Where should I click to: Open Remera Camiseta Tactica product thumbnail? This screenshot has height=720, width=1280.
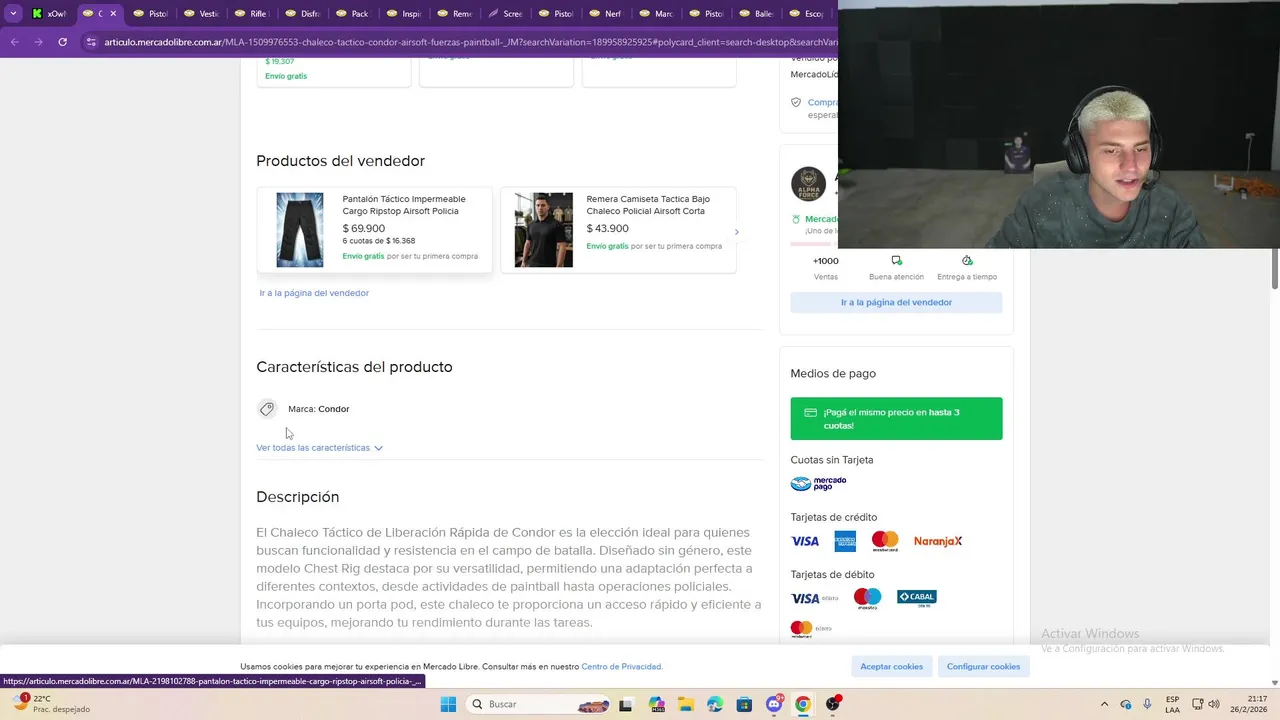click(x=544, y=230)
